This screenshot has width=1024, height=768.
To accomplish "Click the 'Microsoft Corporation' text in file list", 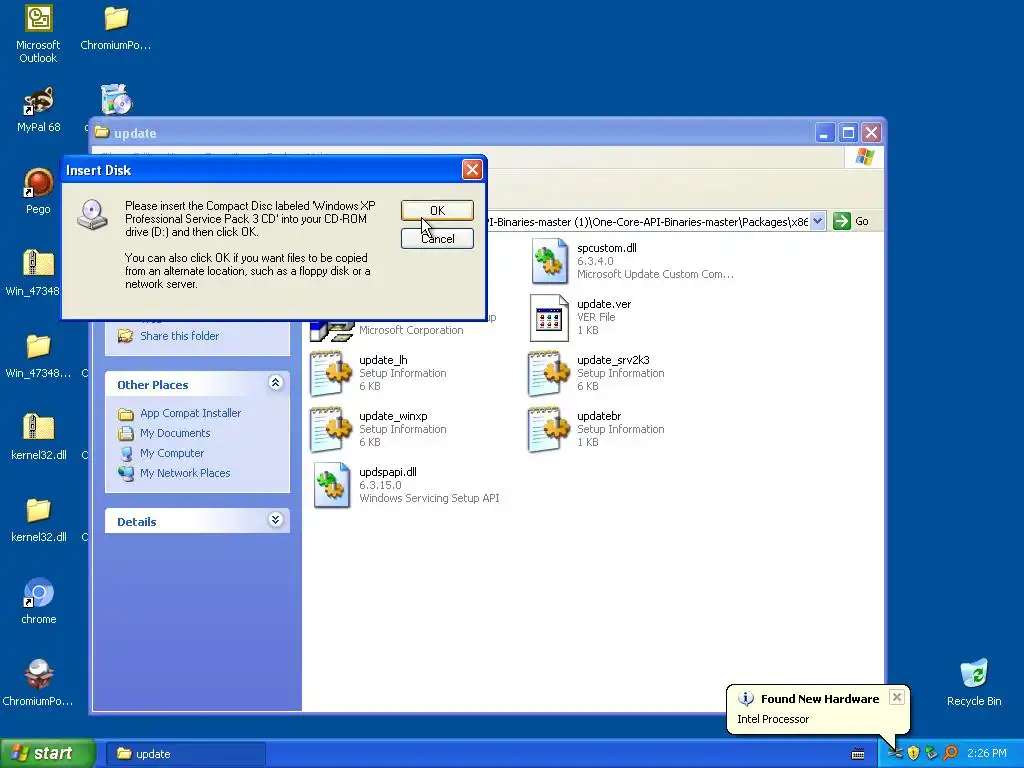I will click(411, 330).
